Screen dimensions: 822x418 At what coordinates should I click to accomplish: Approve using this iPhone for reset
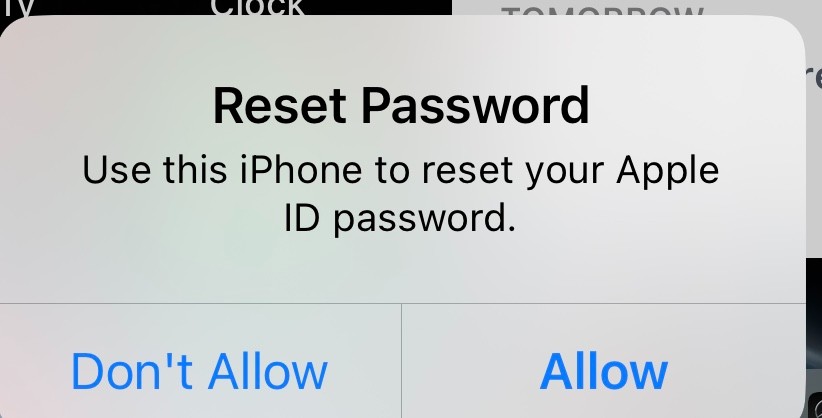point(603,361)
